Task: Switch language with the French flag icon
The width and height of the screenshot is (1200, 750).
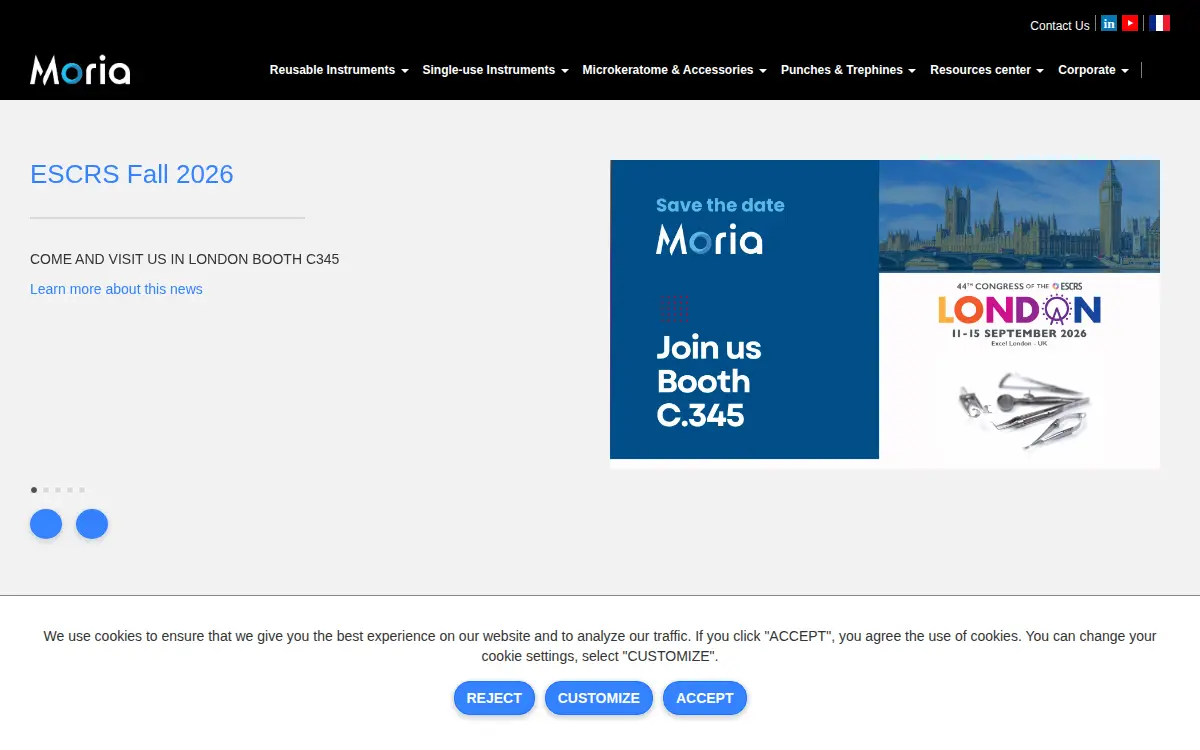Action: (1160, 23)
